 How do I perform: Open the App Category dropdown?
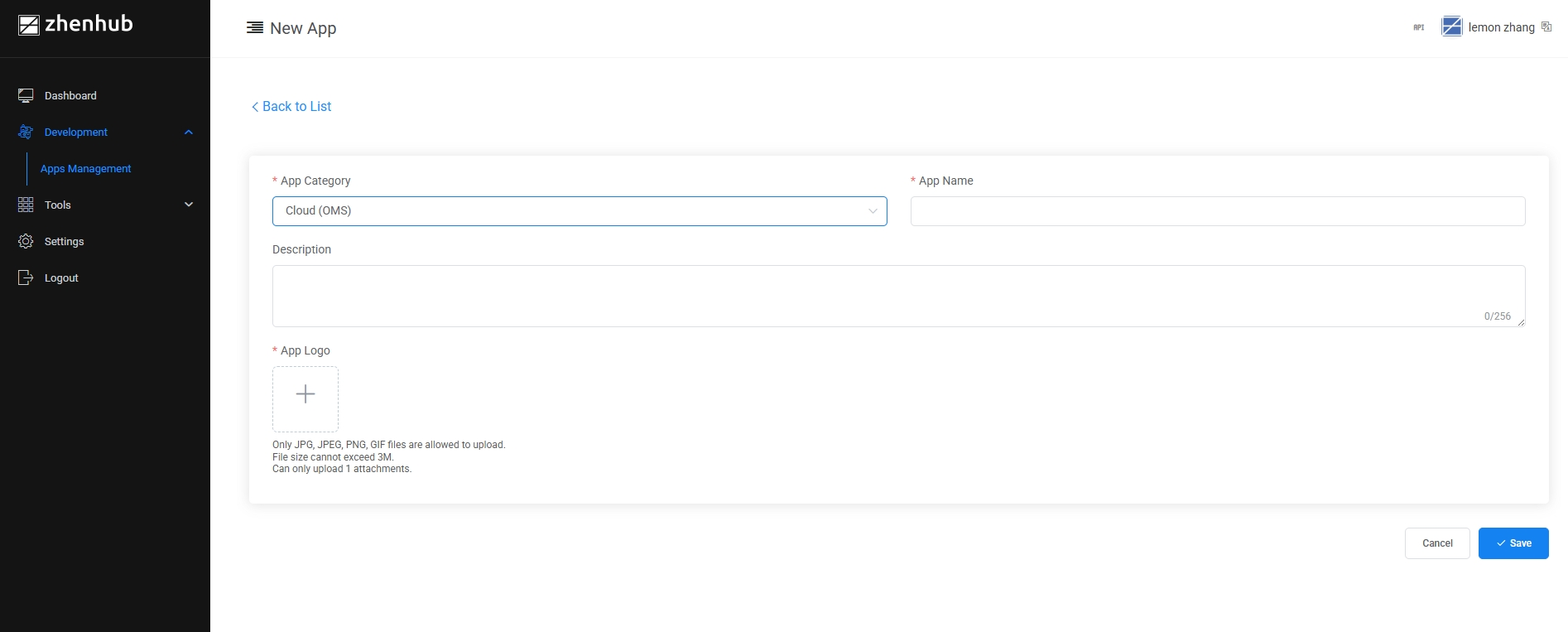point(580,211)
